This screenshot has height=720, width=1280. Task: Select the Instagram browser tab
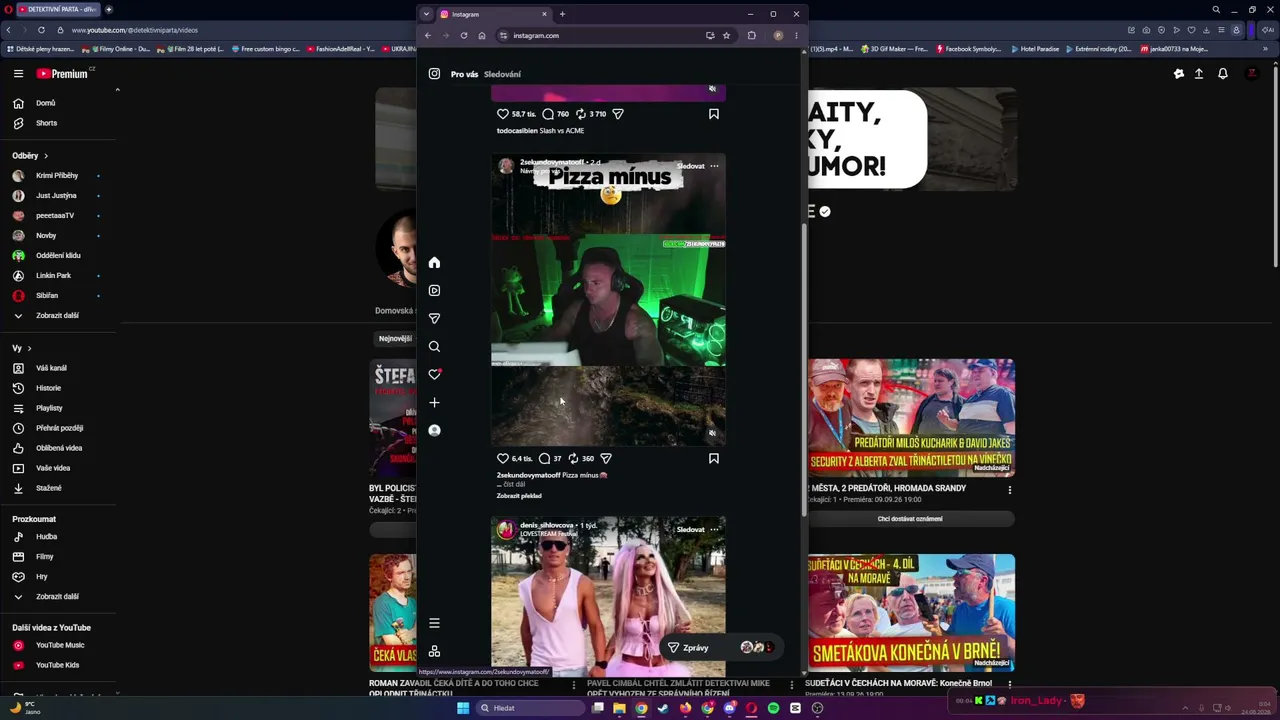494,14
